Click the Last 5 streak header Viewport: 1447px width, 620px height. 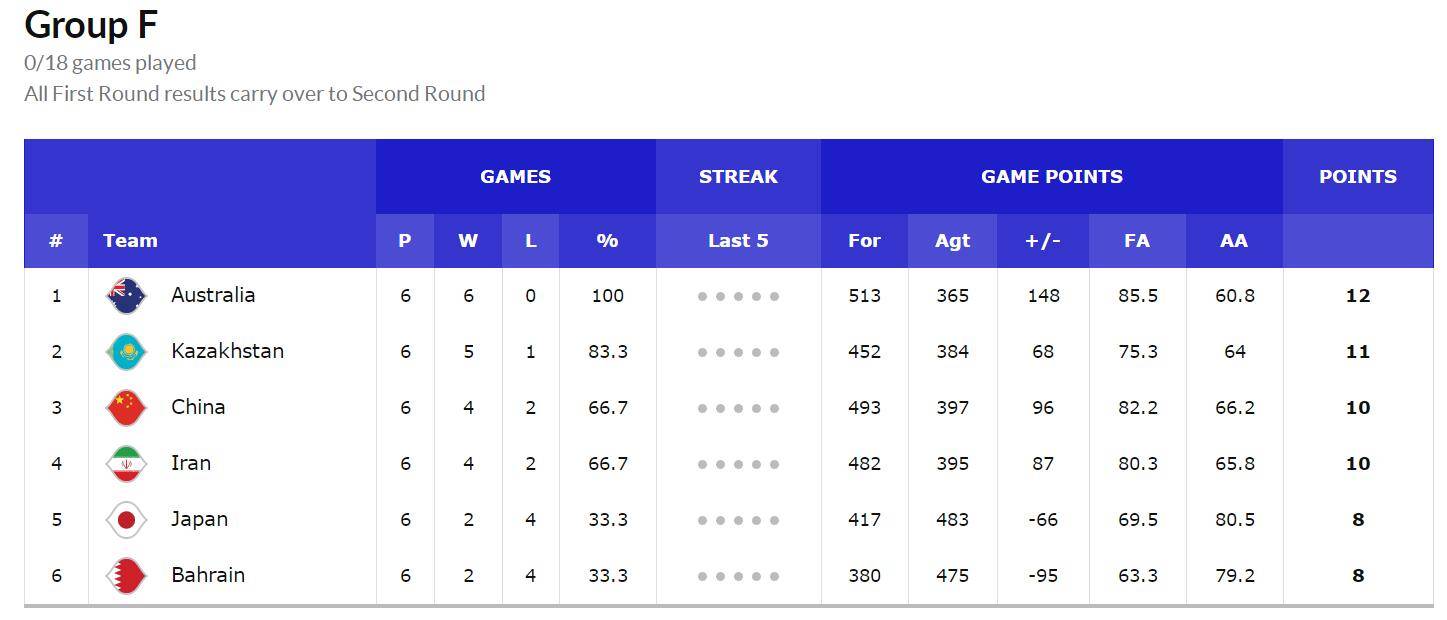pos(738,241)
